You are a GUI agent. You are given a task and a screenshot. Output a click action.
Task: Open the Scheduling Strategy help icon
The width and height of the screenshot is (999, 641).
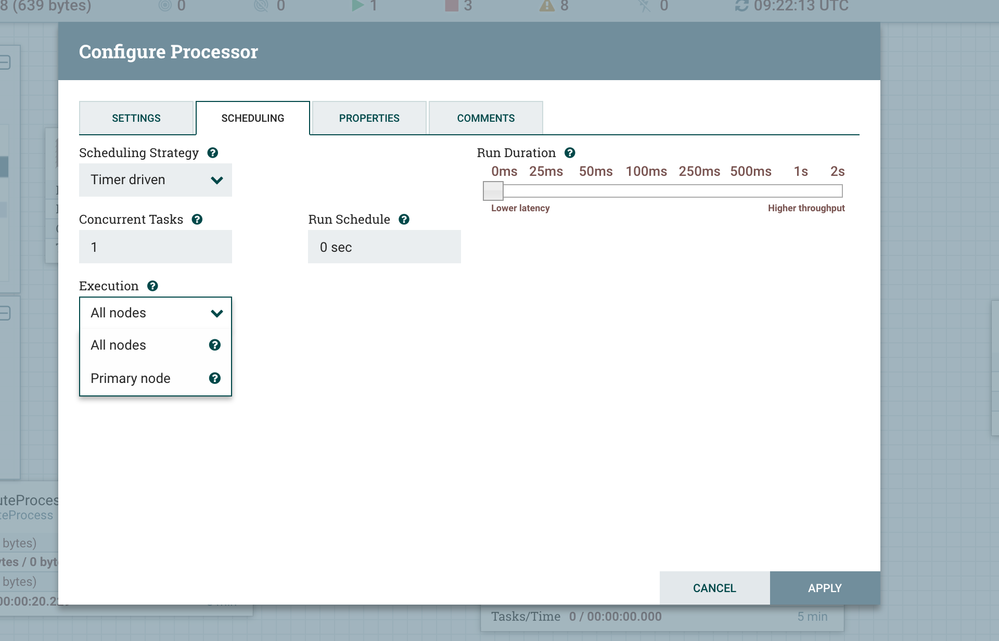click(x=212, y=152)
